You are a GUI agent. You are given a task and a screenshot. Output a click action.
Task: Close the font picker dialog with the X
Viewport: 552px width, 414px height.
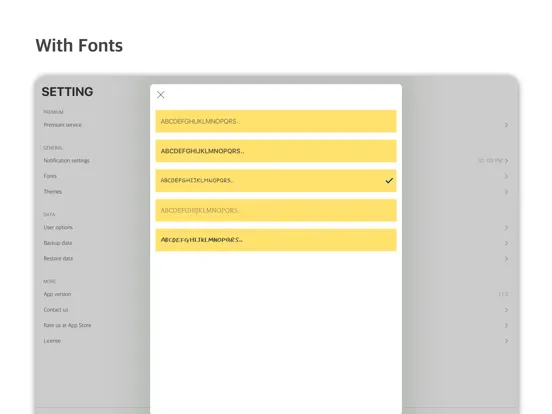click(161, 95)
